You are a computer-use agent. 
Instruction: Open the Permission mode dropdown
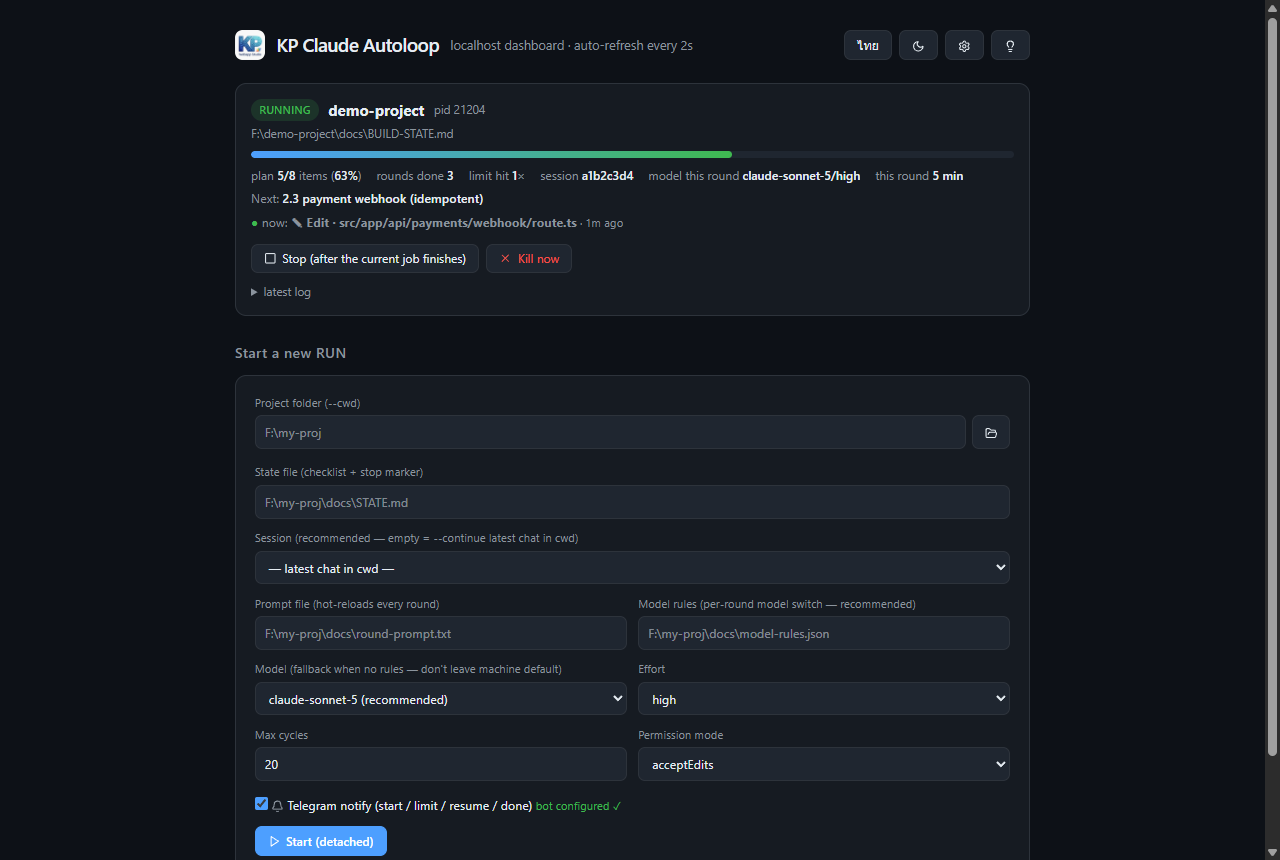point(824,764)
